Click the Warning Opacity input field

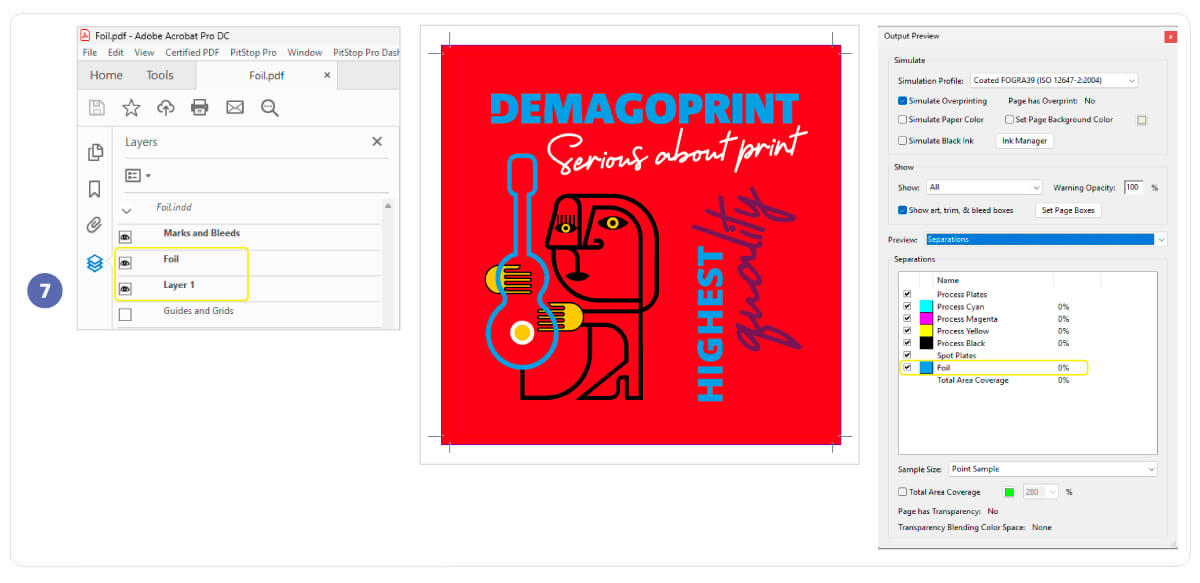point(1133,187)
